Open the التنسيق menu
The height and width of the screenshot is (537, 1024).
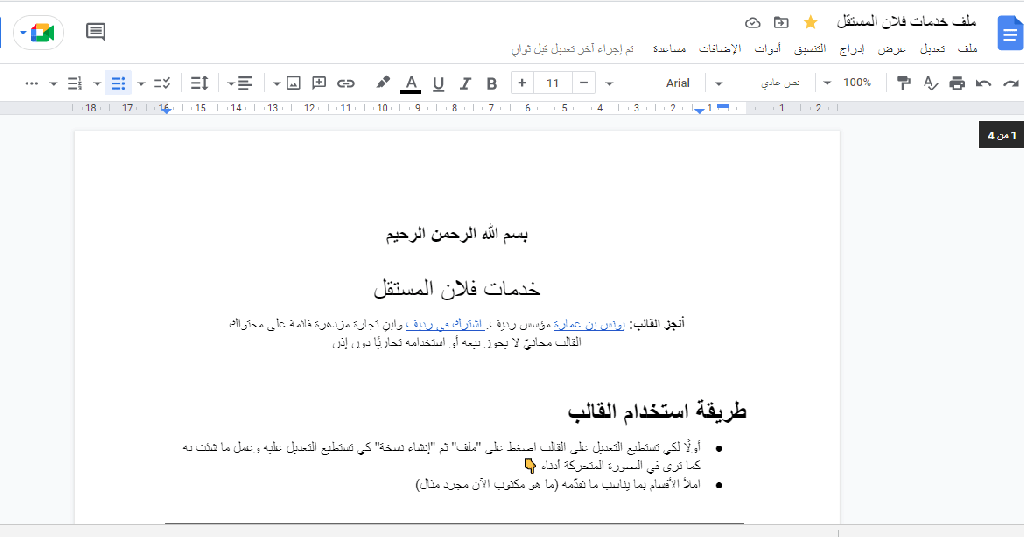[x=810, y=49]
